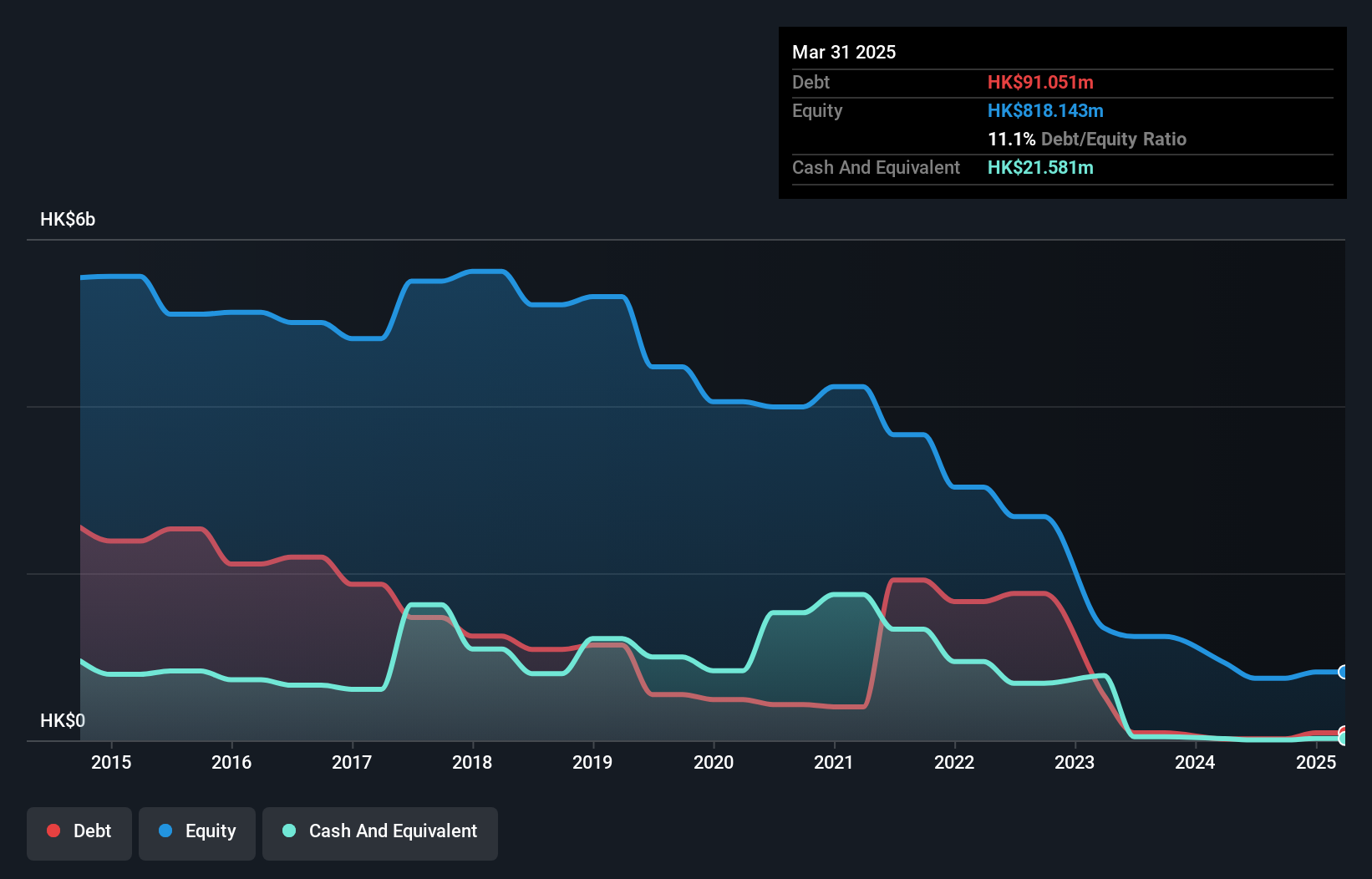Click the HK$818.143m Equity value
Image resolution: width=1372 pixels, height=879 pixels.
1045,110
